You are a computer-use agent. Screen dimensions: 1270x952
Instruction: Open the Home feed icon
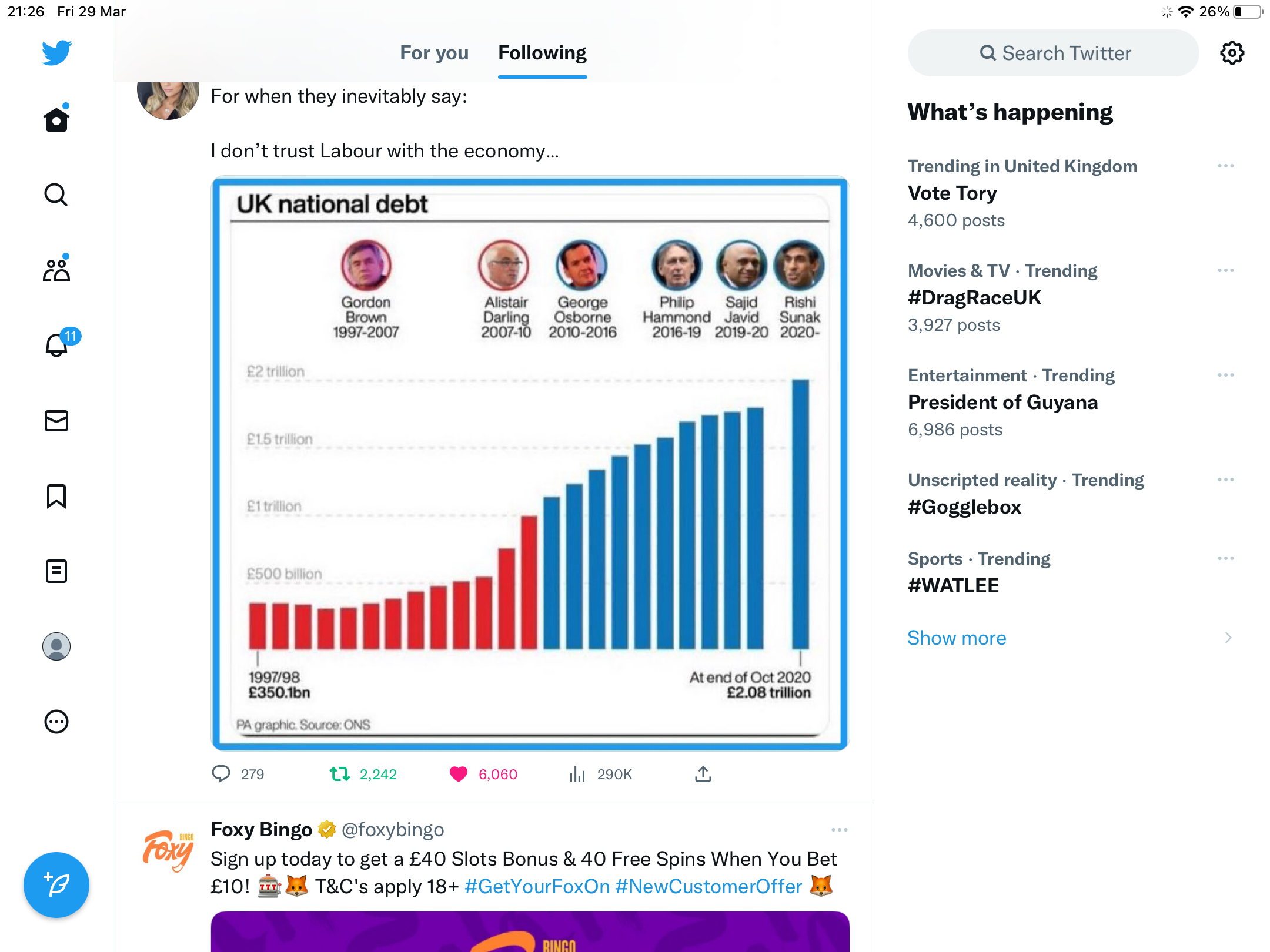click(x=56, y=119)
